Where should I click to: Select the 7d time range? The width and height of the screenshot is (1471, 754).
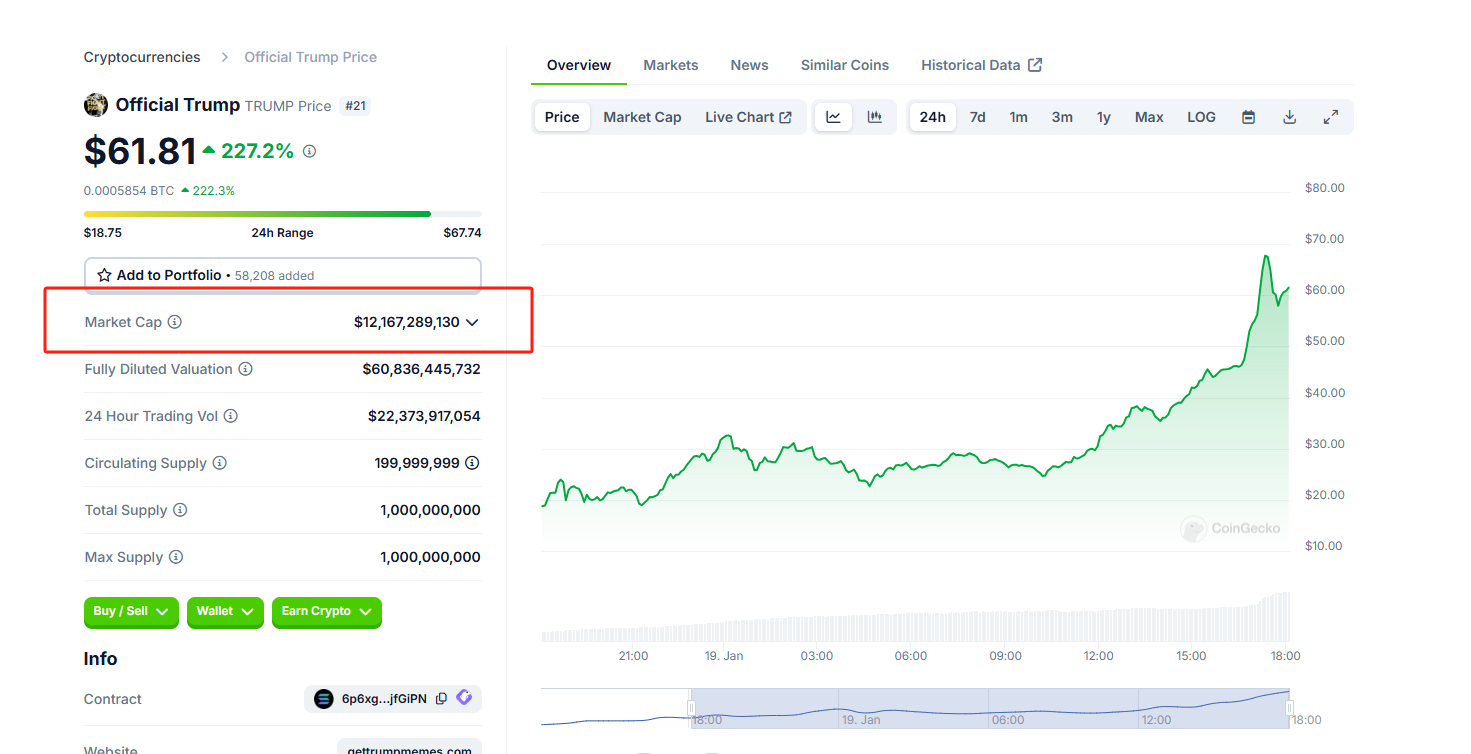(978, 117)
